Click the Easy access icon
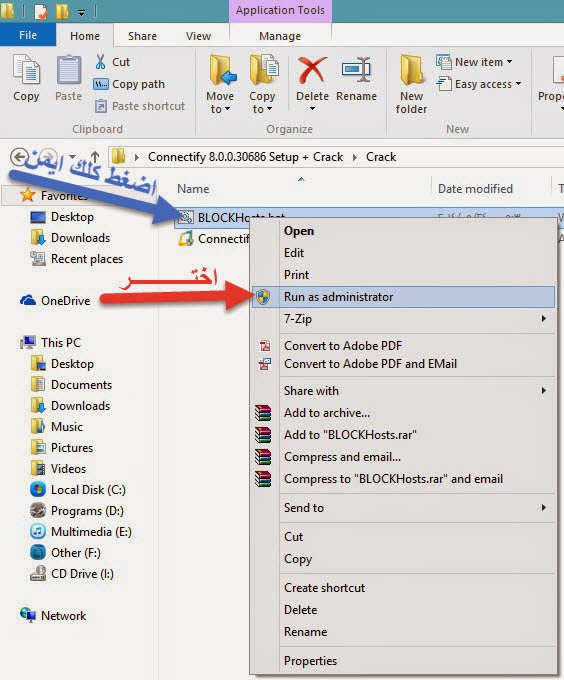 point(444,83)
